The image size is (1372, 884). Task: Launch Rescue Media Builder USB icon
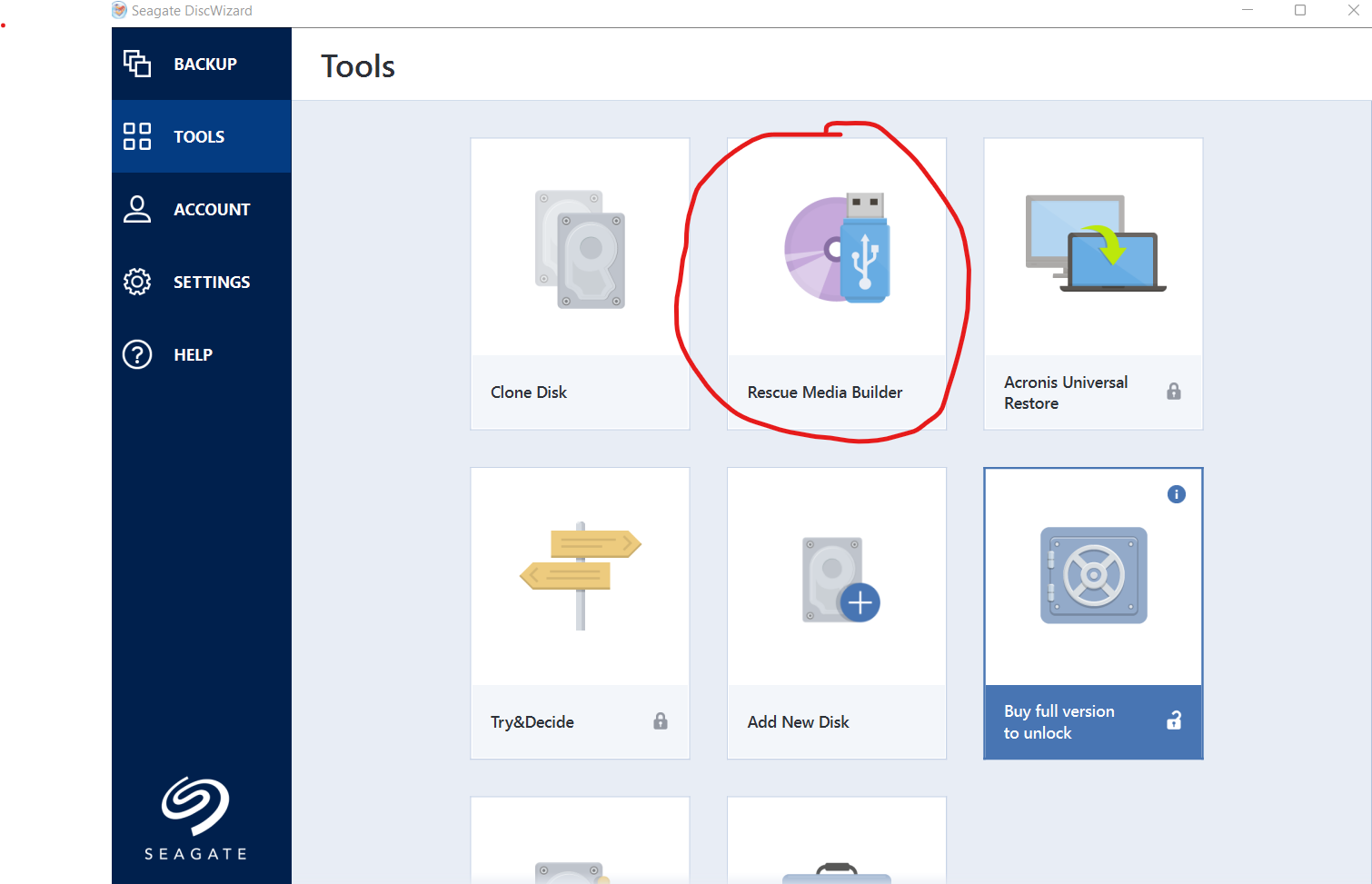pos(837,247)
